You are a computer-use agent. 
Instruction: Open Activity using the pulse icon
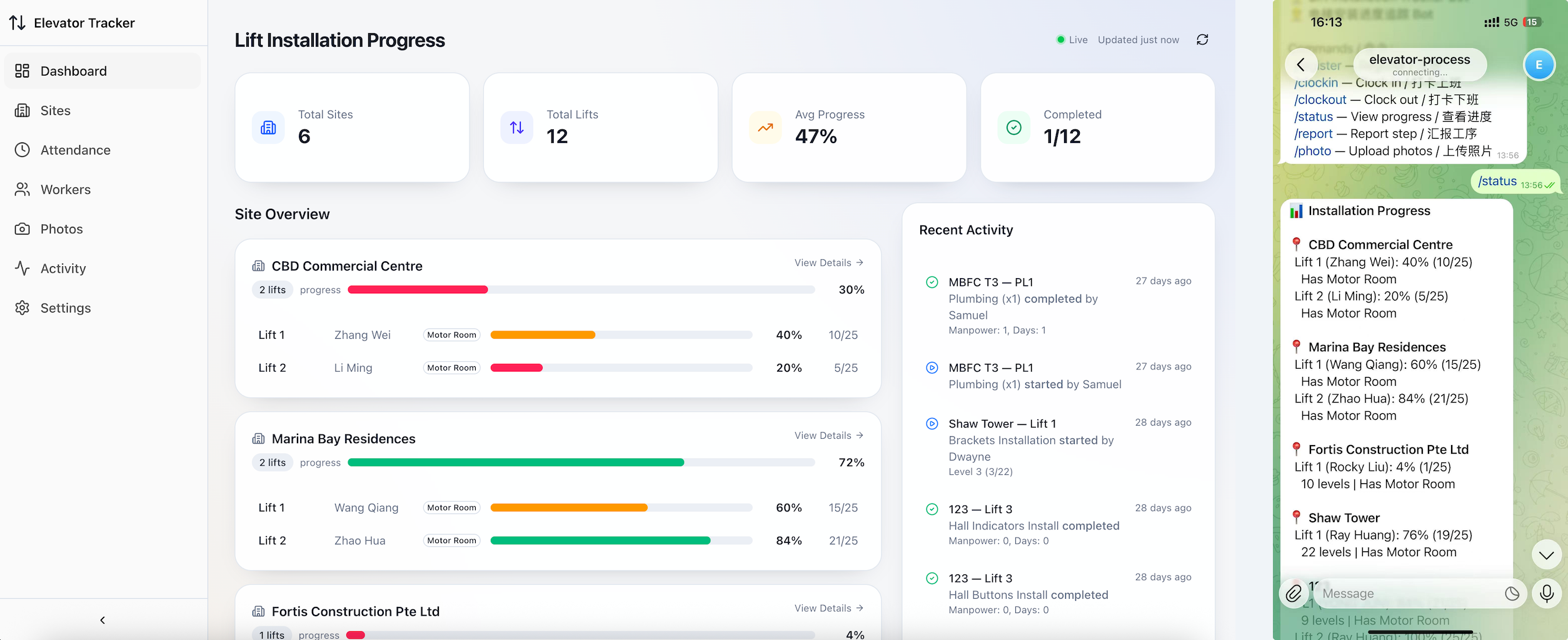pyautogui.click(x=23, y=268)
